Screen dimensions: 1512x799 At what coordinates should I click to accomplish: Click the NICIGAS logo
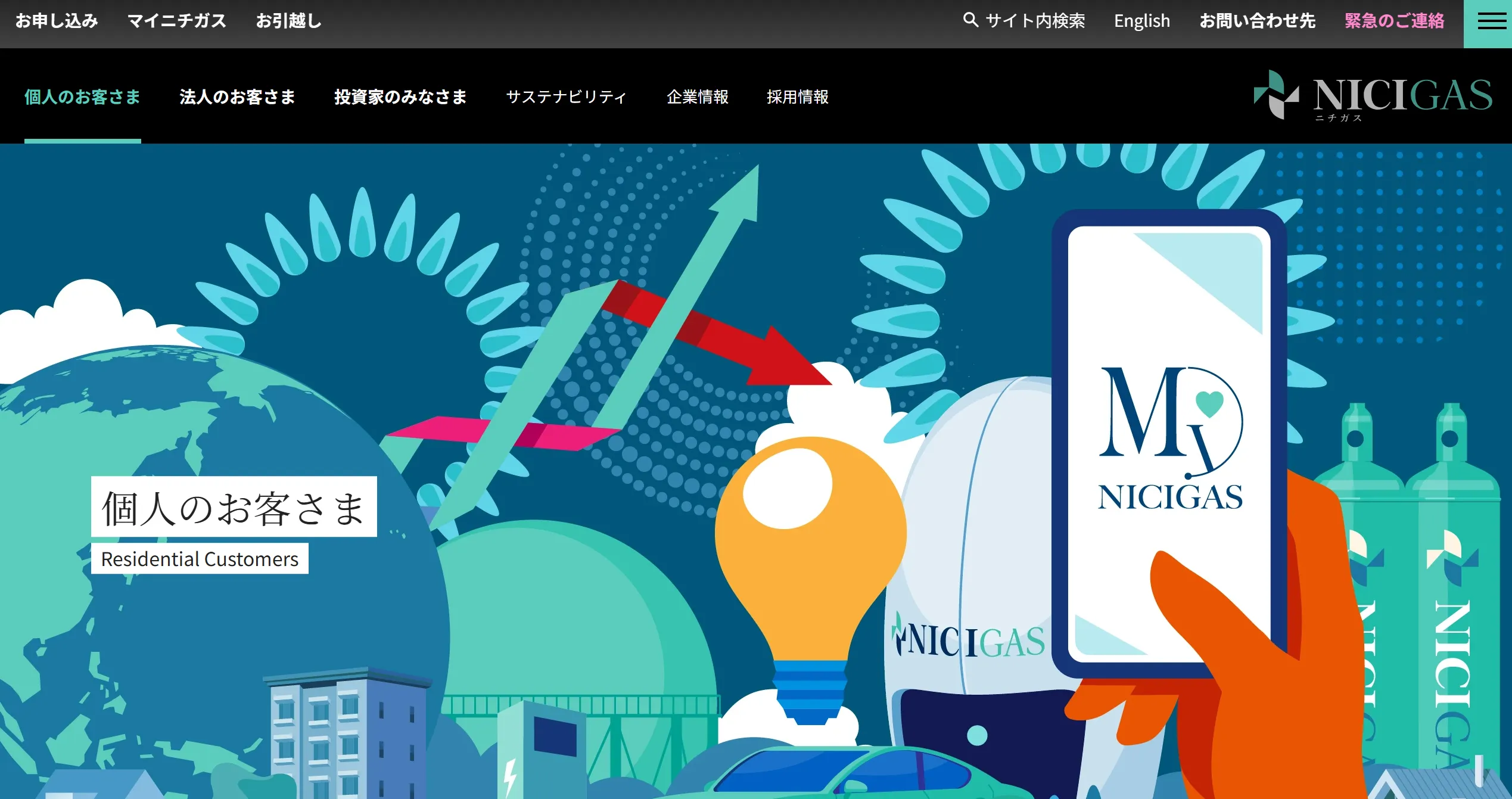[1373, 95]
